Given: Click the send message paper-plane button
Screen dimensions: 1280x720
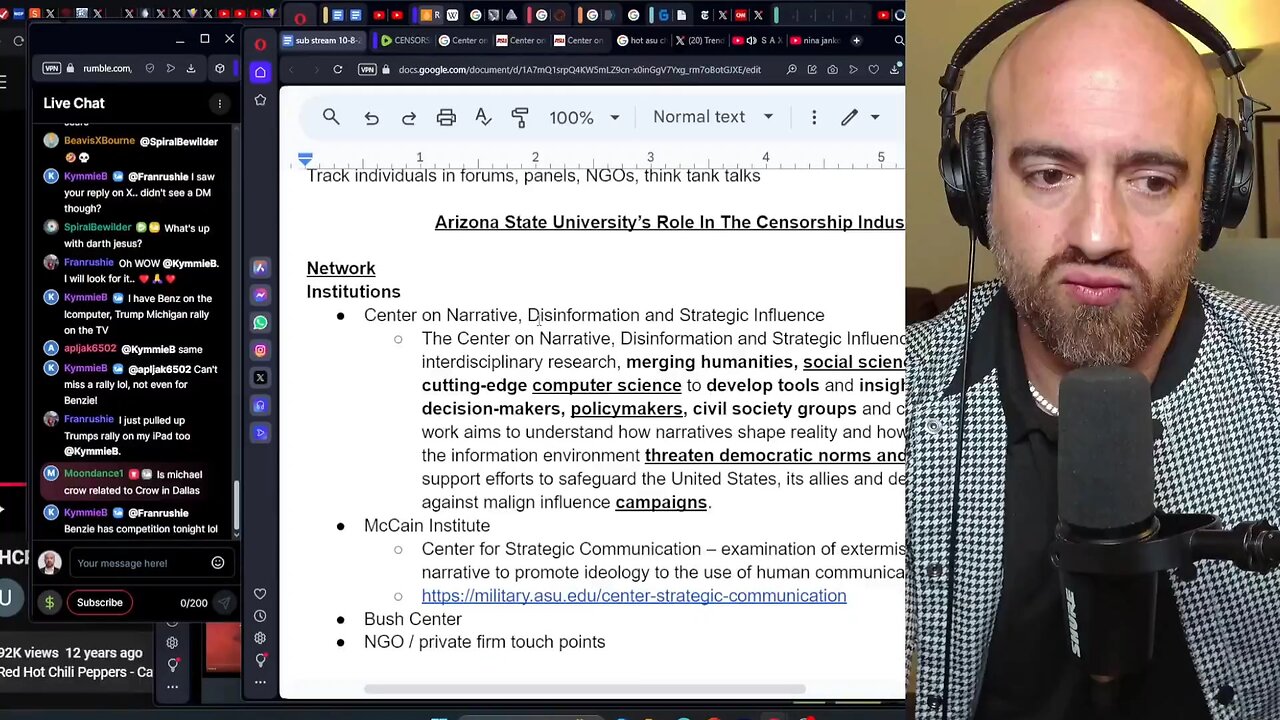Looking at the screenshot, I should point(223,603).
